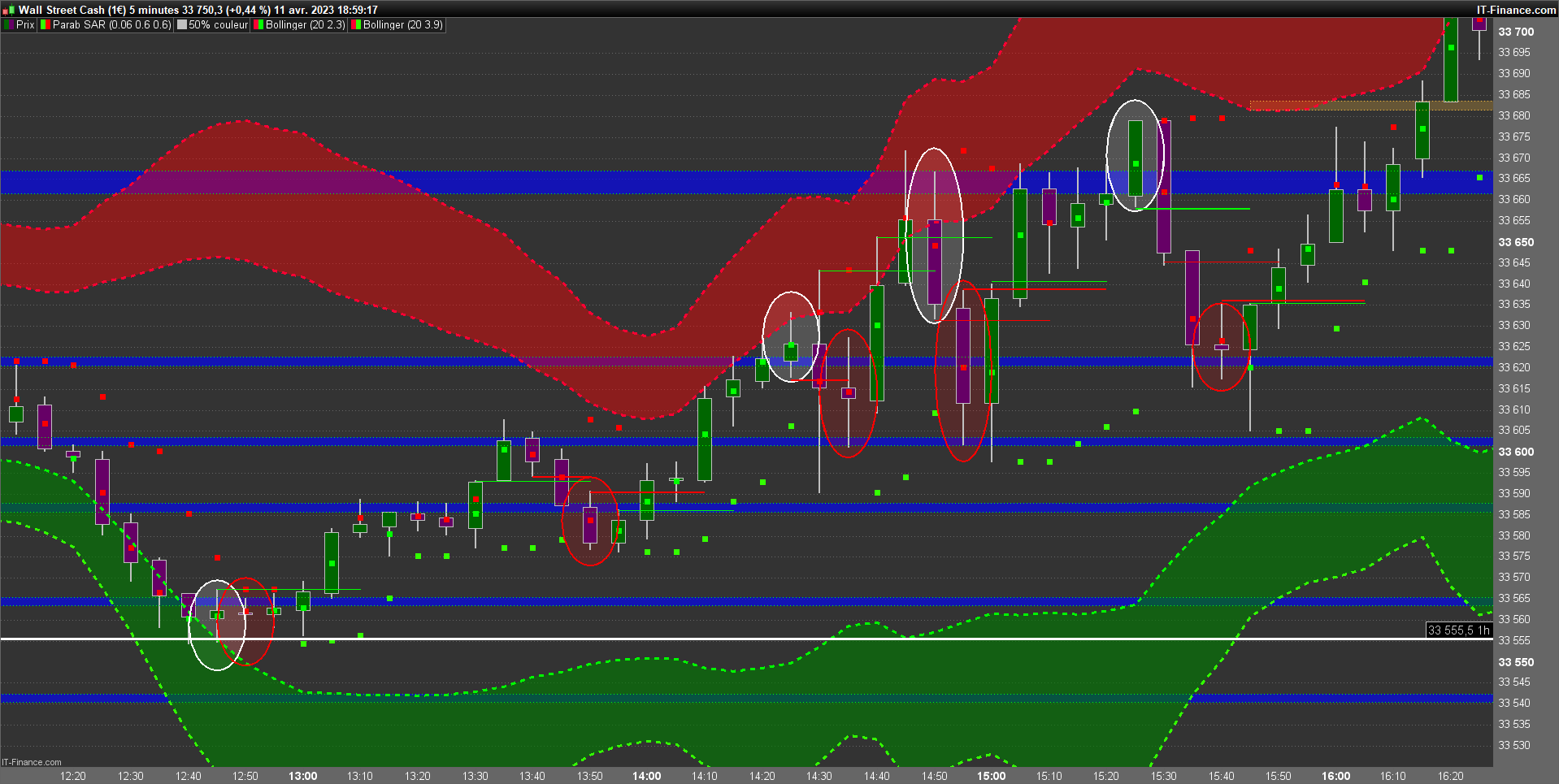Select the 33 555,5 1h price level label
The width and height of the screenshot is (1559, 784).
1459,630
